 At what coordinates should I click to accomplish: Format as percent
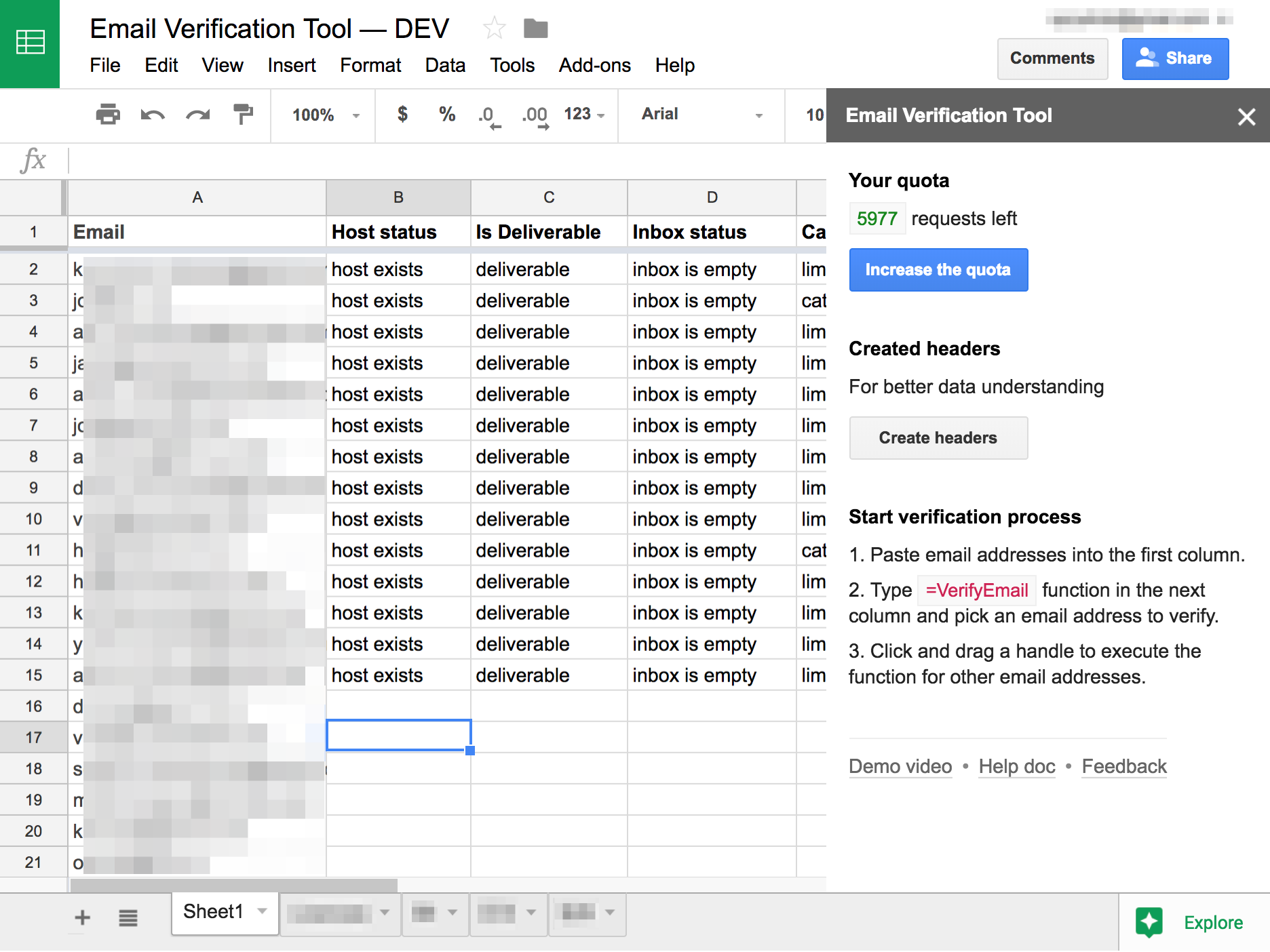point(446,114)
